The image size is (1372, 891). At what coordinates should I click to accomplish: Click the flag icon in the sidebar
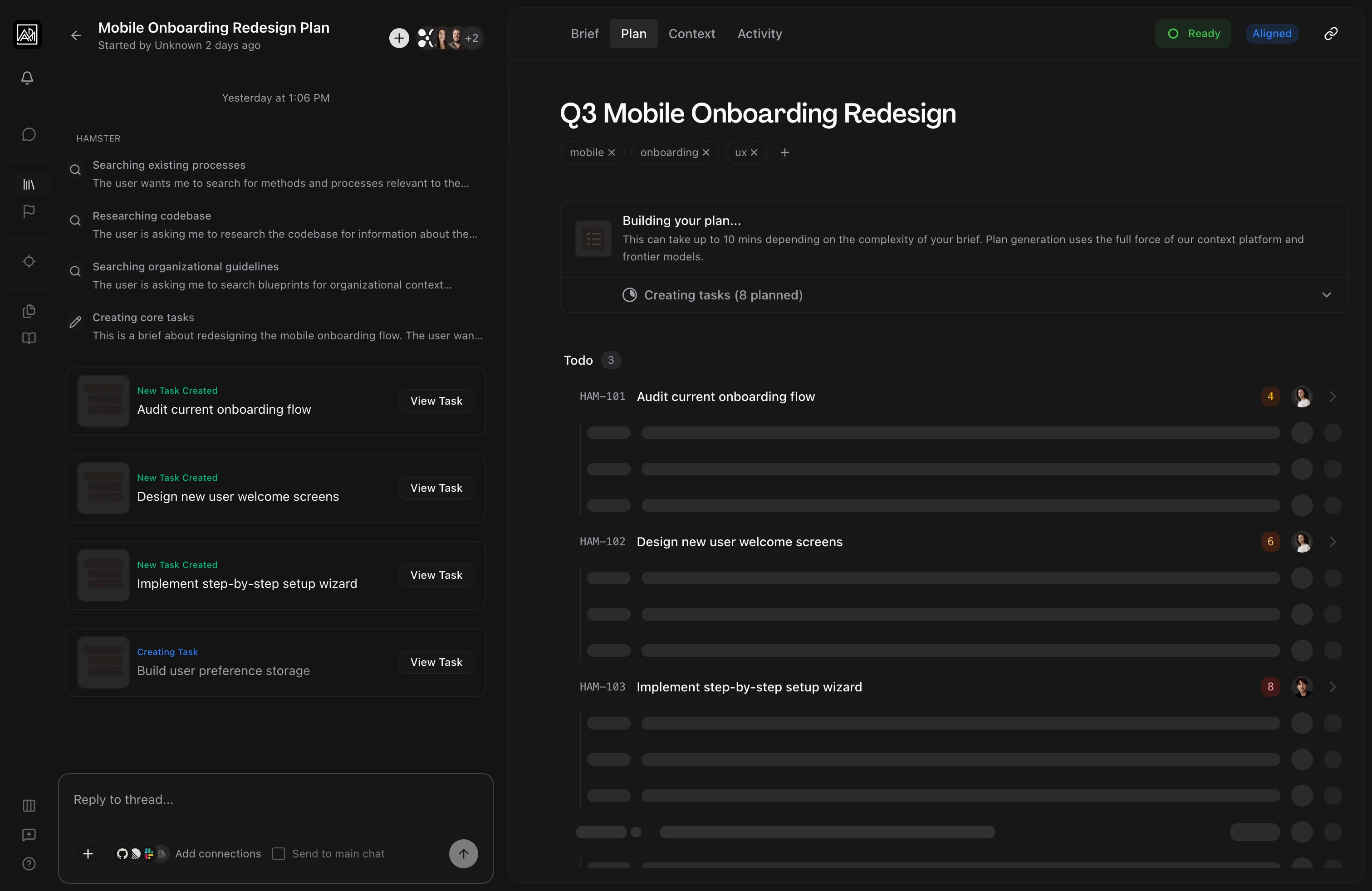pyautogui.click(x=29, y=211)
